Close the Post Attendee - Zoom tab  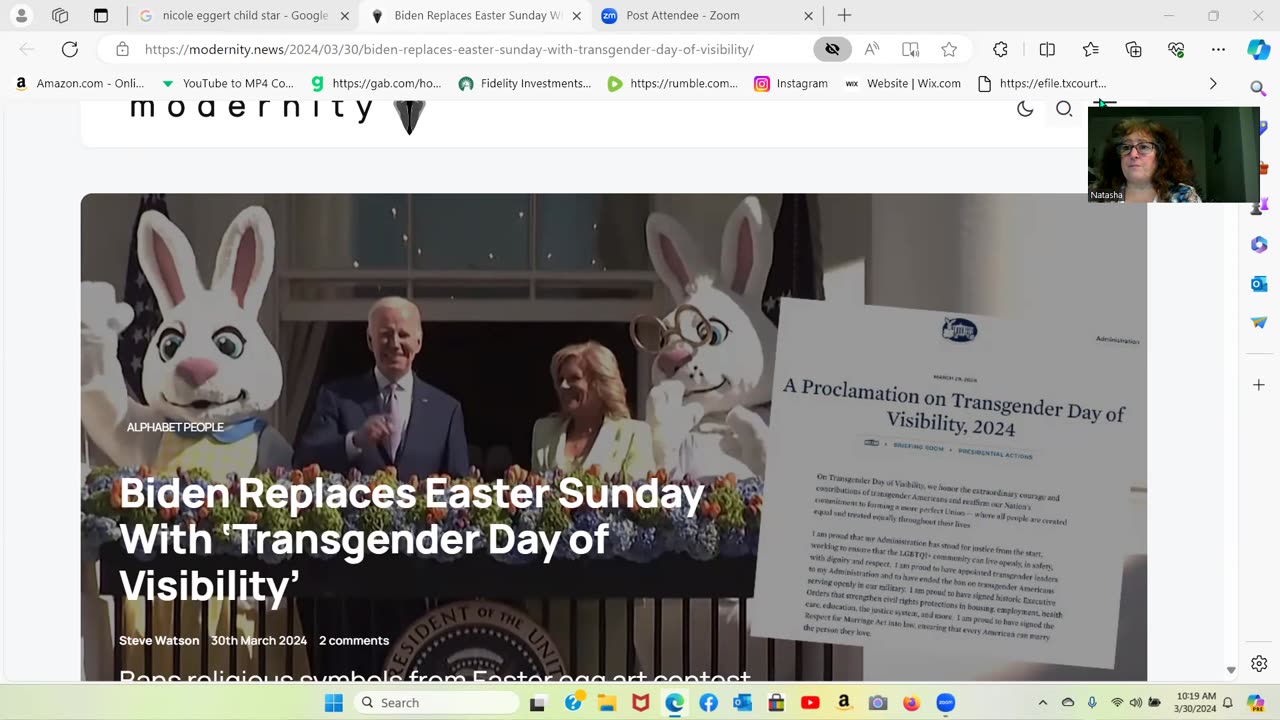point(809,16)
